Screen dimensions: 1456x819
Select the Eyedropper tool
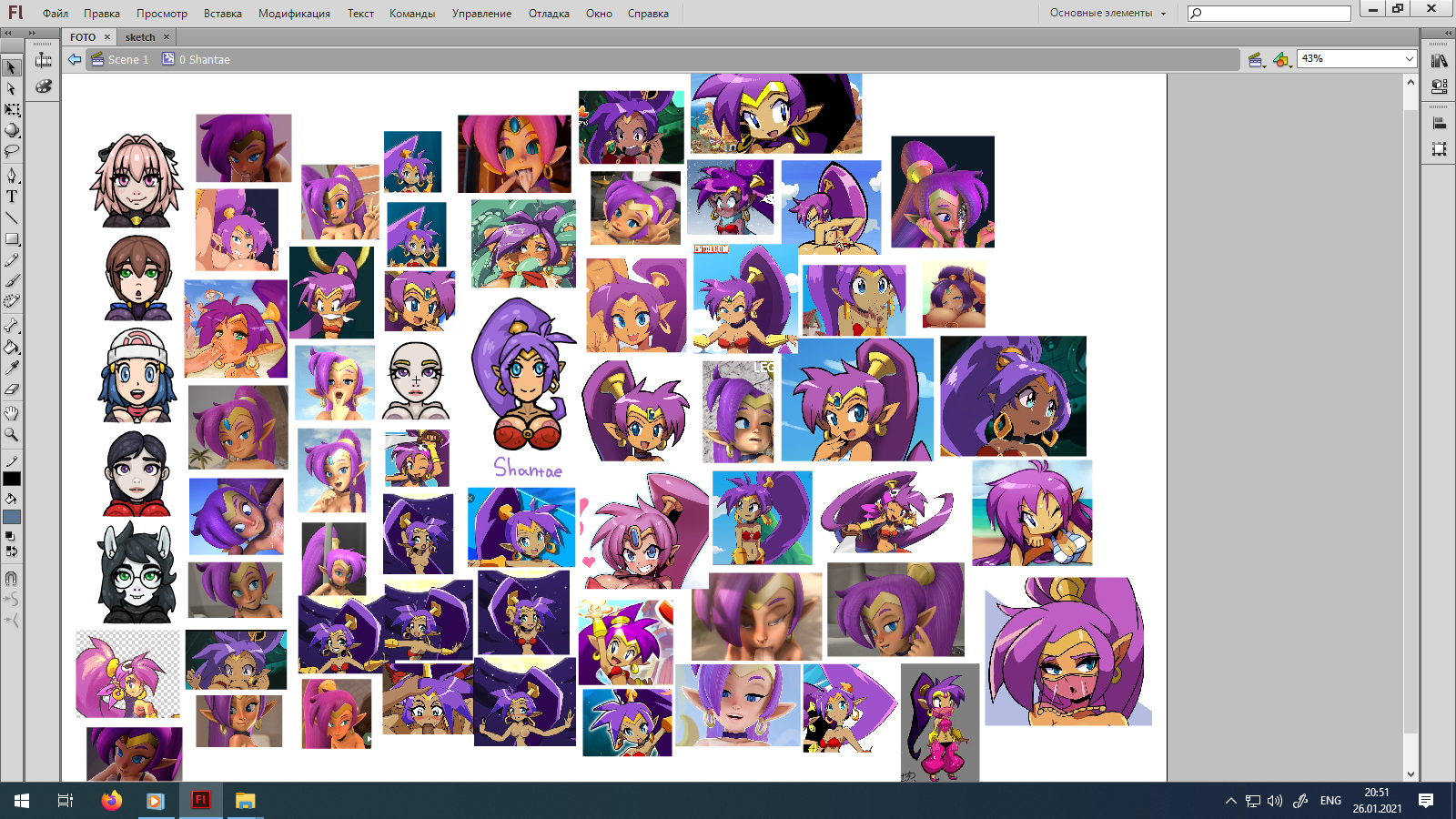pyautogui.click(x=12, y=368)
